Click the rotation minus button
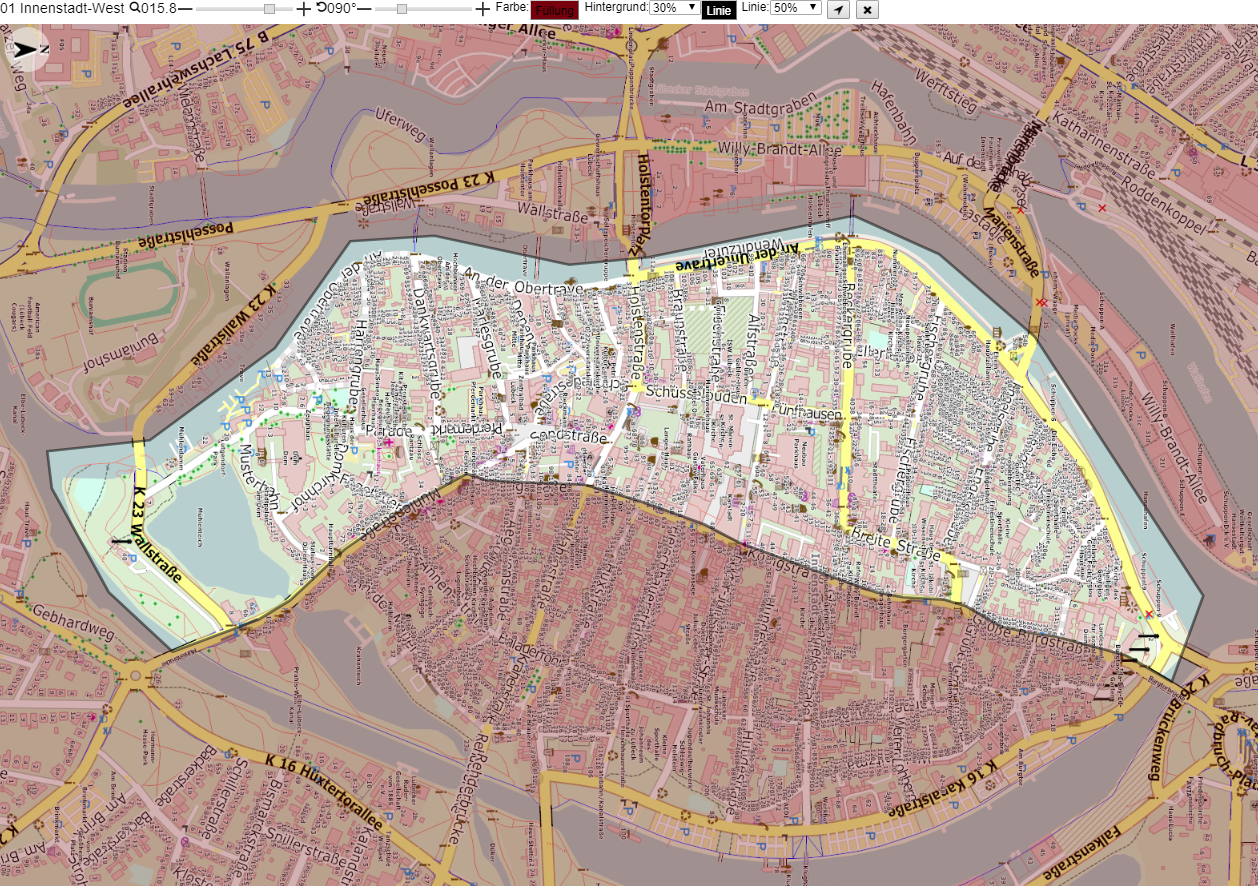Image resolution: width=1258 pixels, height=886 pixels. point(364,8)
